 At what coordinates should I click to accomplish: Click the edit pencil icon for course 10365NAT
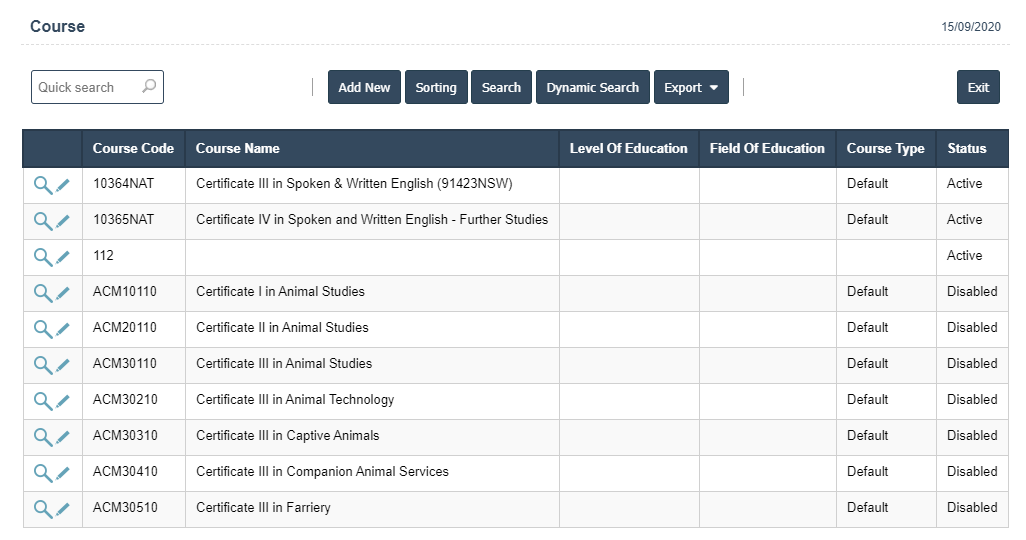63,221
